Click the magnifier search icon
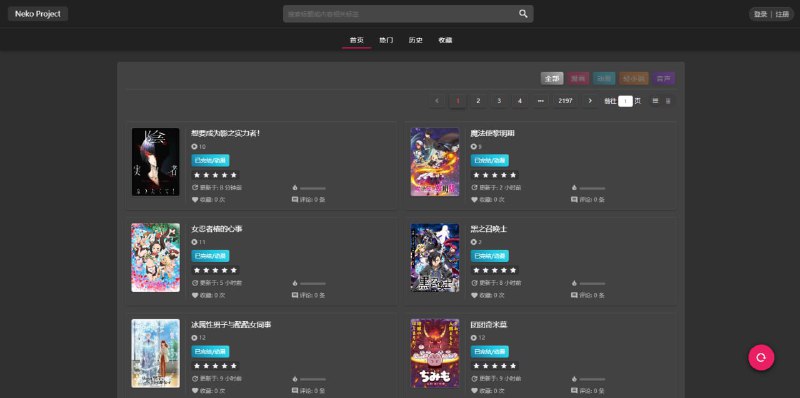Image resolution: width=800 pixels, height=398 pixels. coord(523,14)
